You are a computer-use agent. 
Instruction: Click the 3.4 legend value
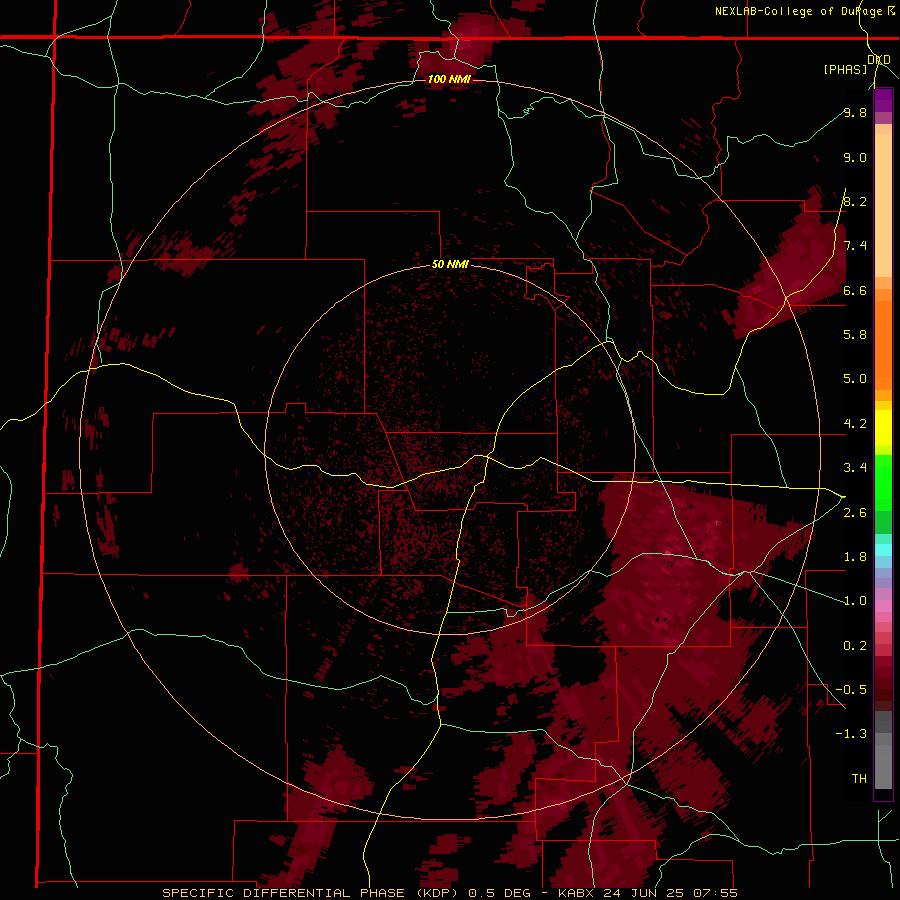tap(855, 468)
